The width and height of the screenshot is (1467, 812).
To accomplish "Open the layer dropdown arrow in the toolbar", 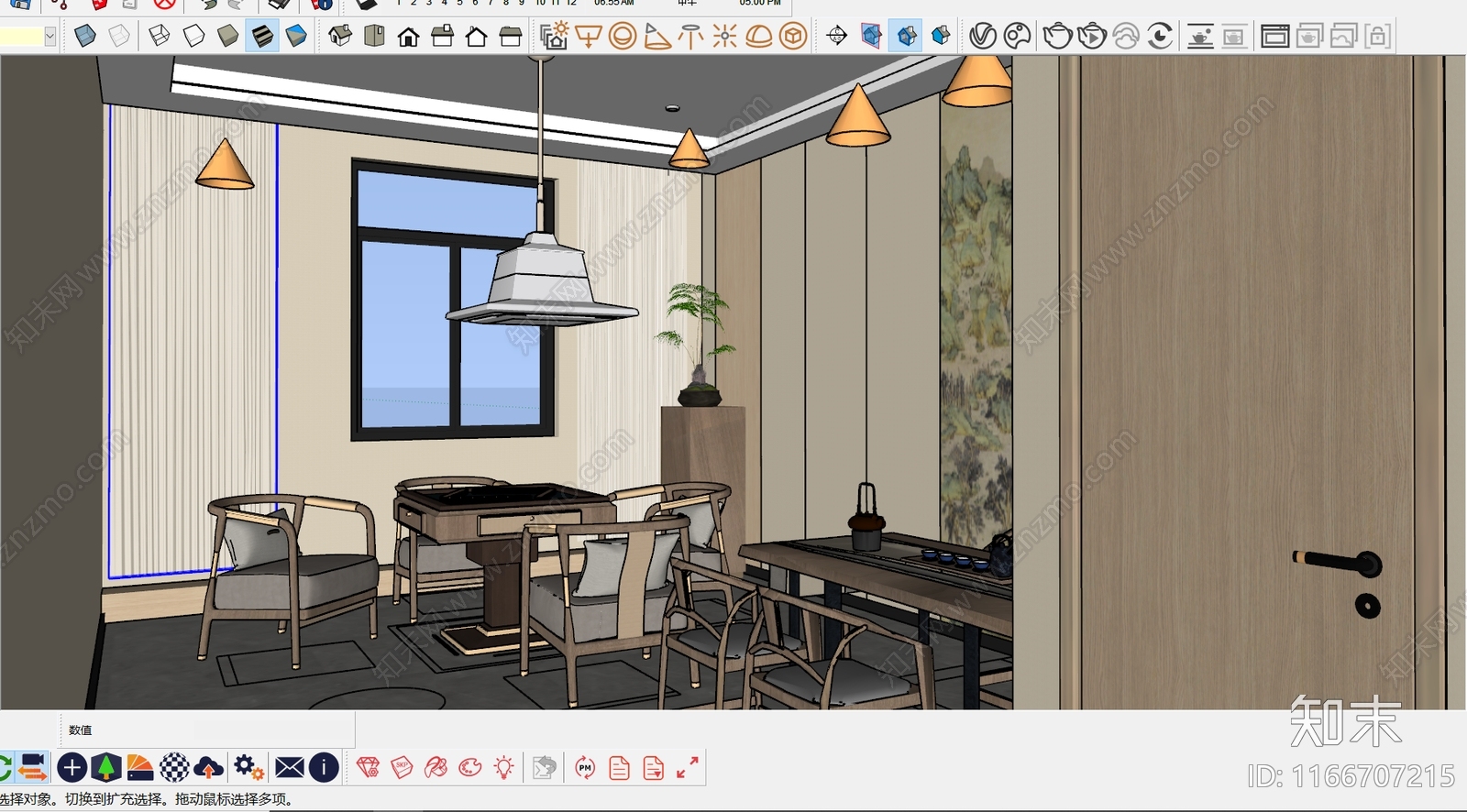I will (x=50, y=36).
